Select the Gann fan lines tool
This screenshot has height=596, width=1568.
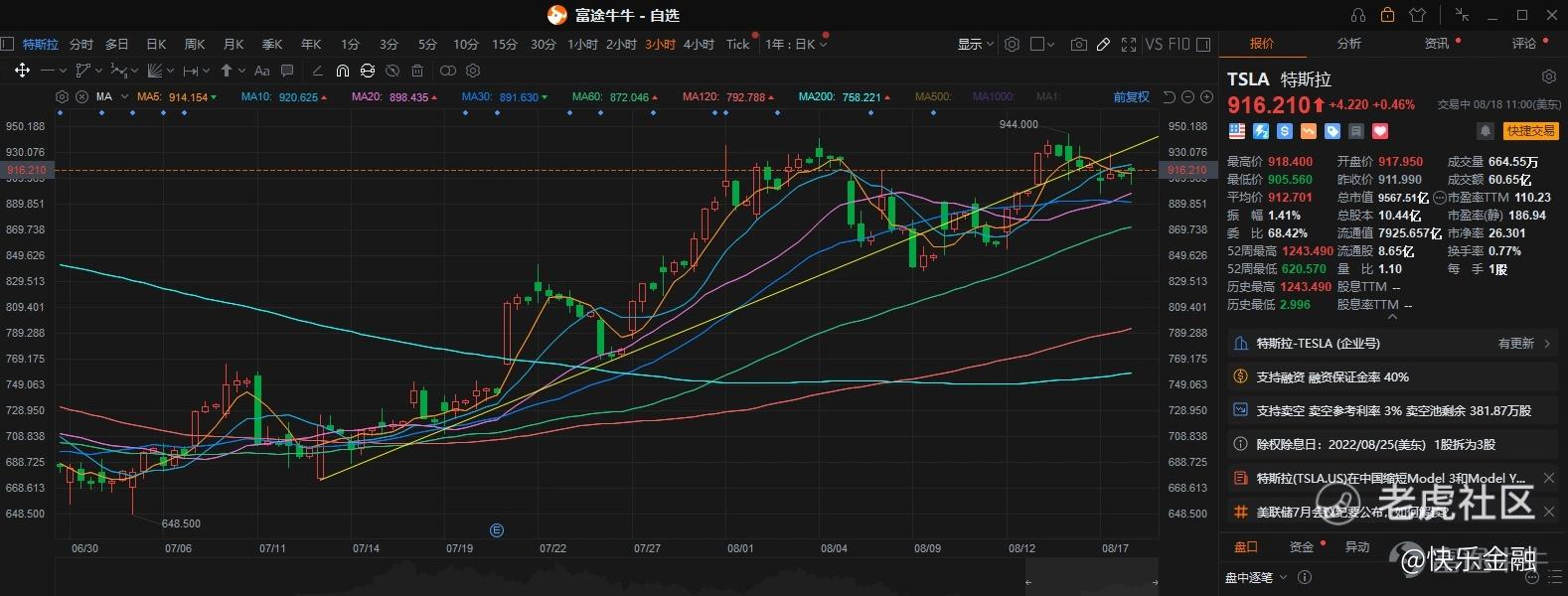click(x=154, y=71)
